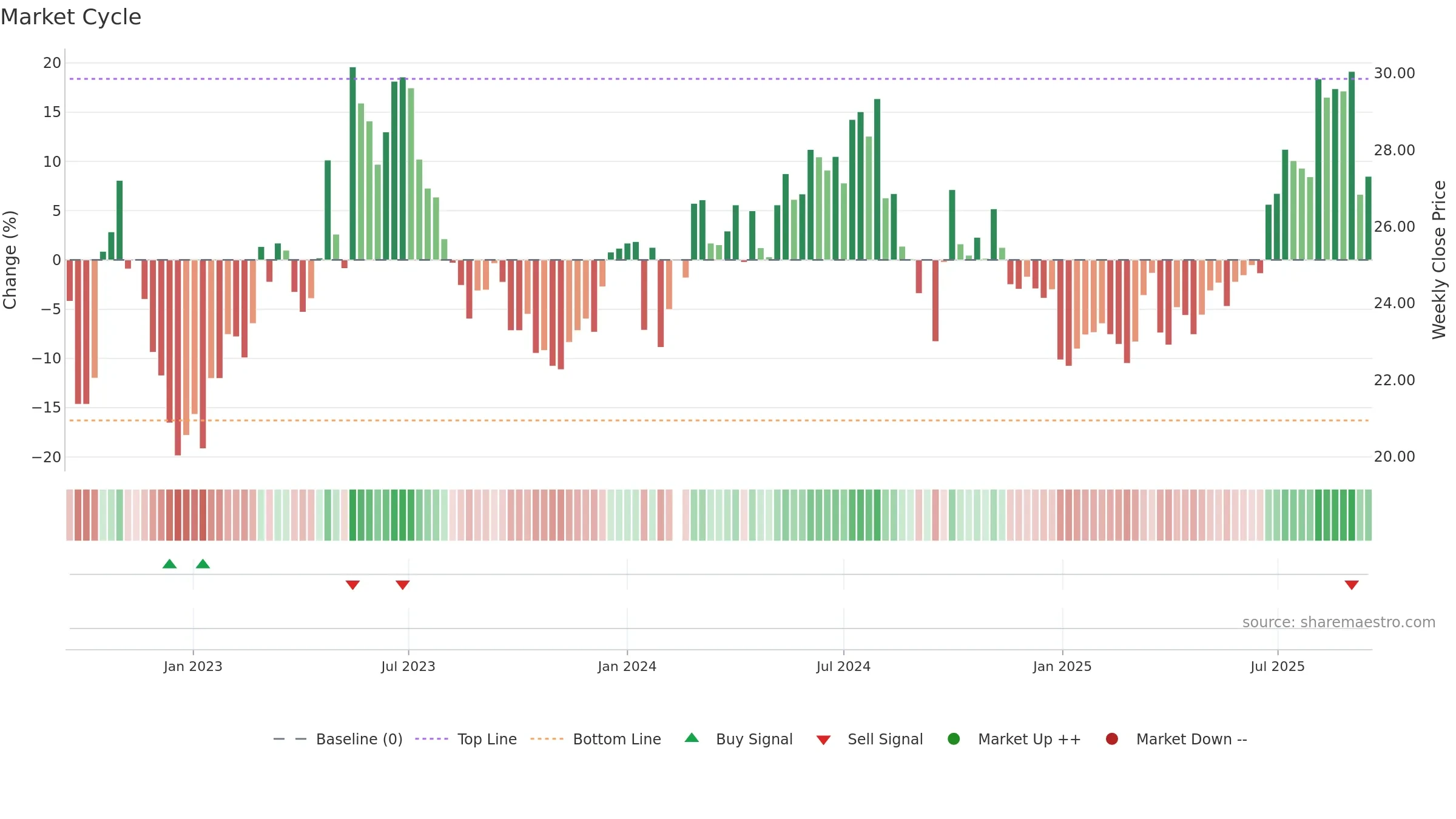Click the −20 tick on Change axis
Viewport: 1456px width, 819px height.
tap(47, 457)
